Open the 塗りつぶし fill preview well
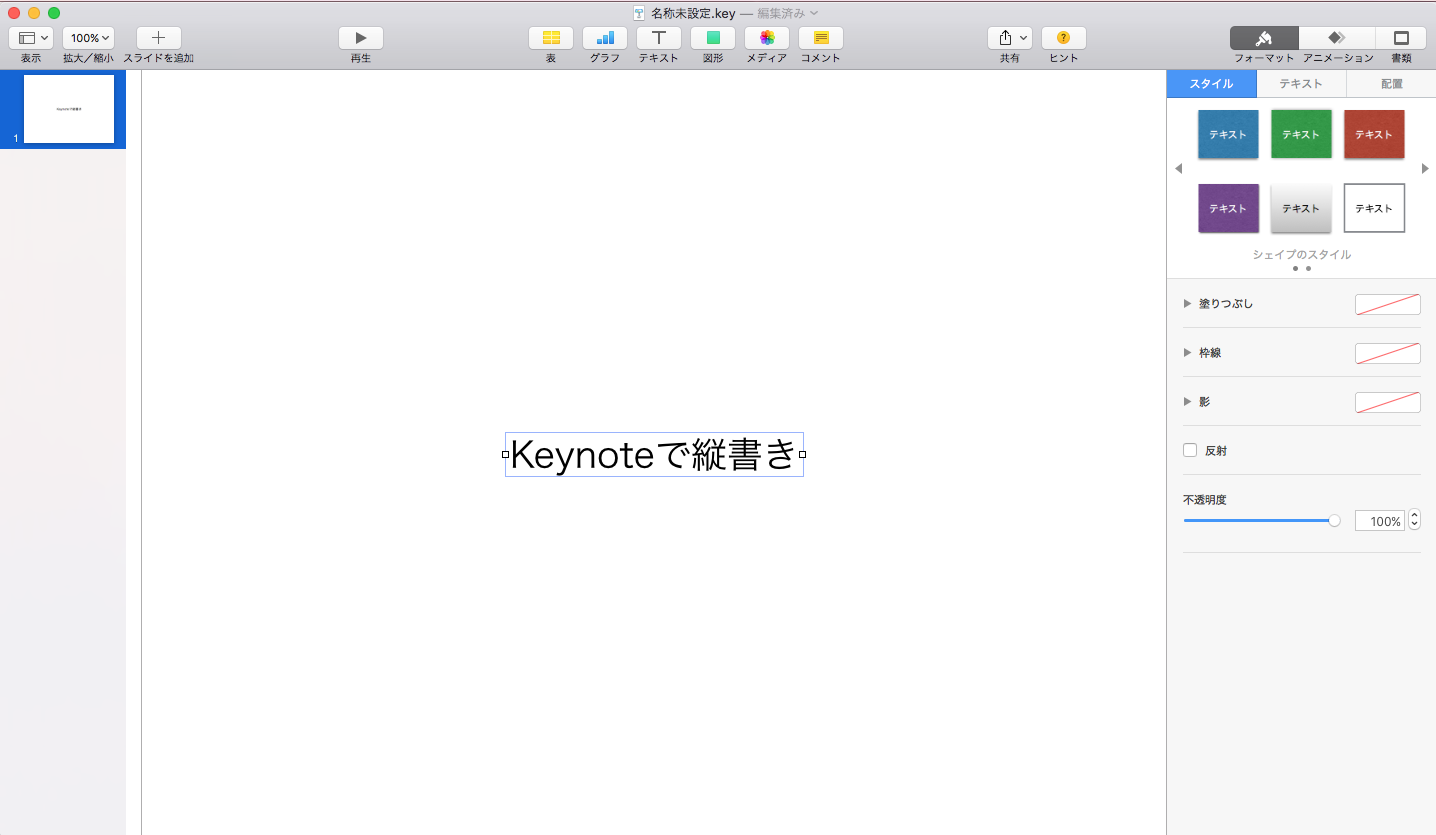This screenshot has width=1436, height=835. point(1388,304)
